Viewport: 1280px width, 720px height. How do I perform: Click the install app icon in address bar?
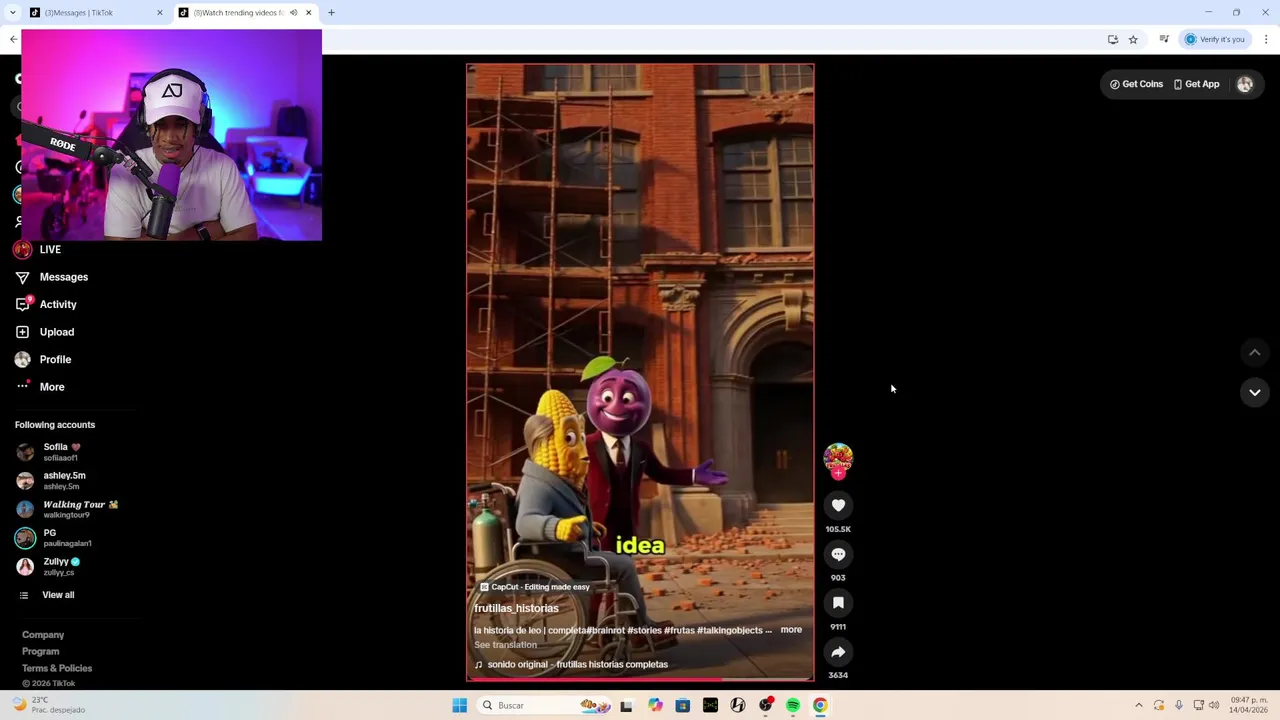point(1113,40)
